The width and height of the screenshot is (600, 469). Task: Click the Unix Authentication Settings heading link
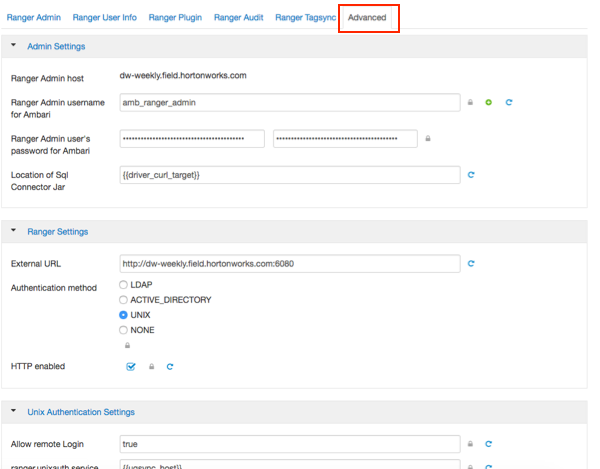[x=81, y=412]
